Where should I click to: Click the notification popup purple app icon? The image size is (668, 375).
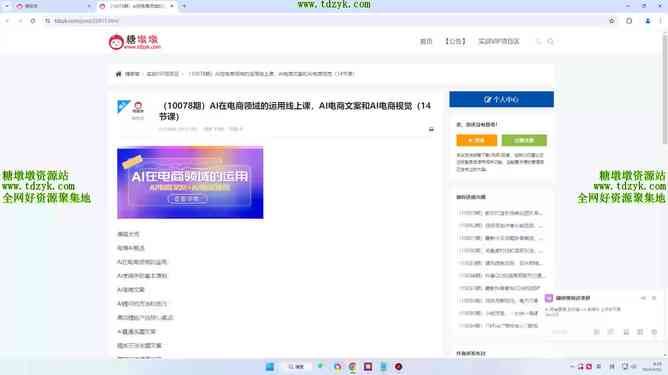(x=549, y=298)
